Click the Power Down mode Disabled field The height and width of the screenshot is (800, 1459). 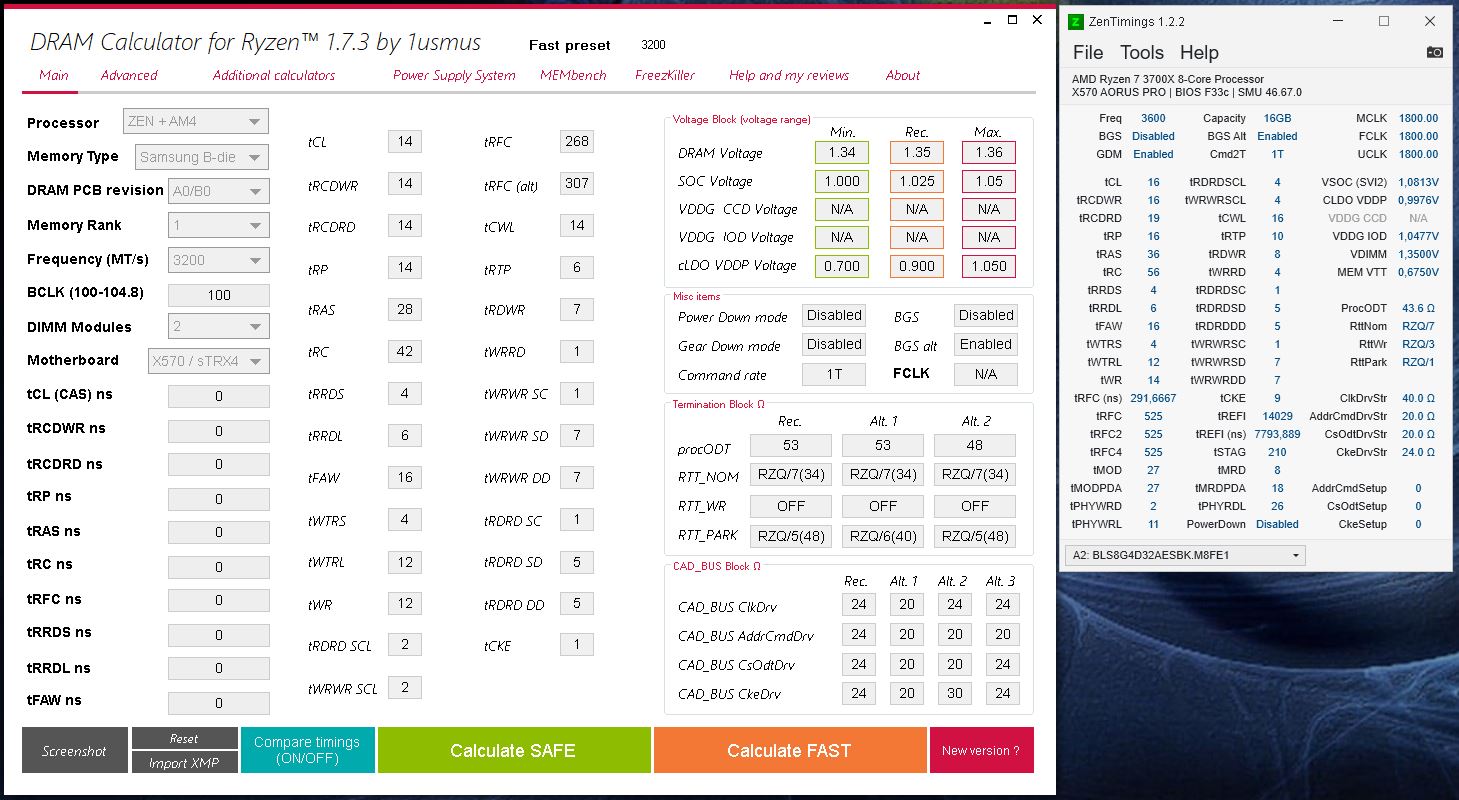pyautogui.click(x=834, y=315)
